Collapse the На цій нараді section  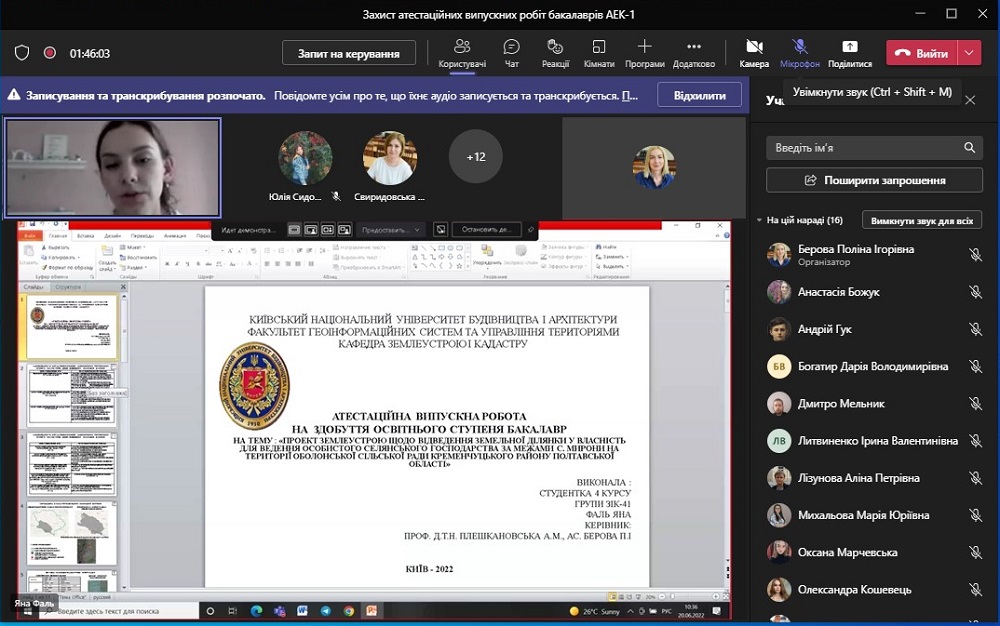click(x=759, y=221)
